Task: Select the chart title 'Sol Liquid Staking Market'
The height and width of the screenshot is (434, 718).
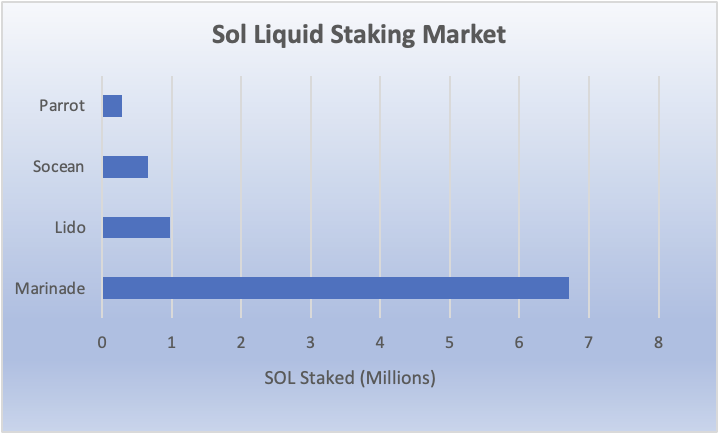Action: point(359,35)
